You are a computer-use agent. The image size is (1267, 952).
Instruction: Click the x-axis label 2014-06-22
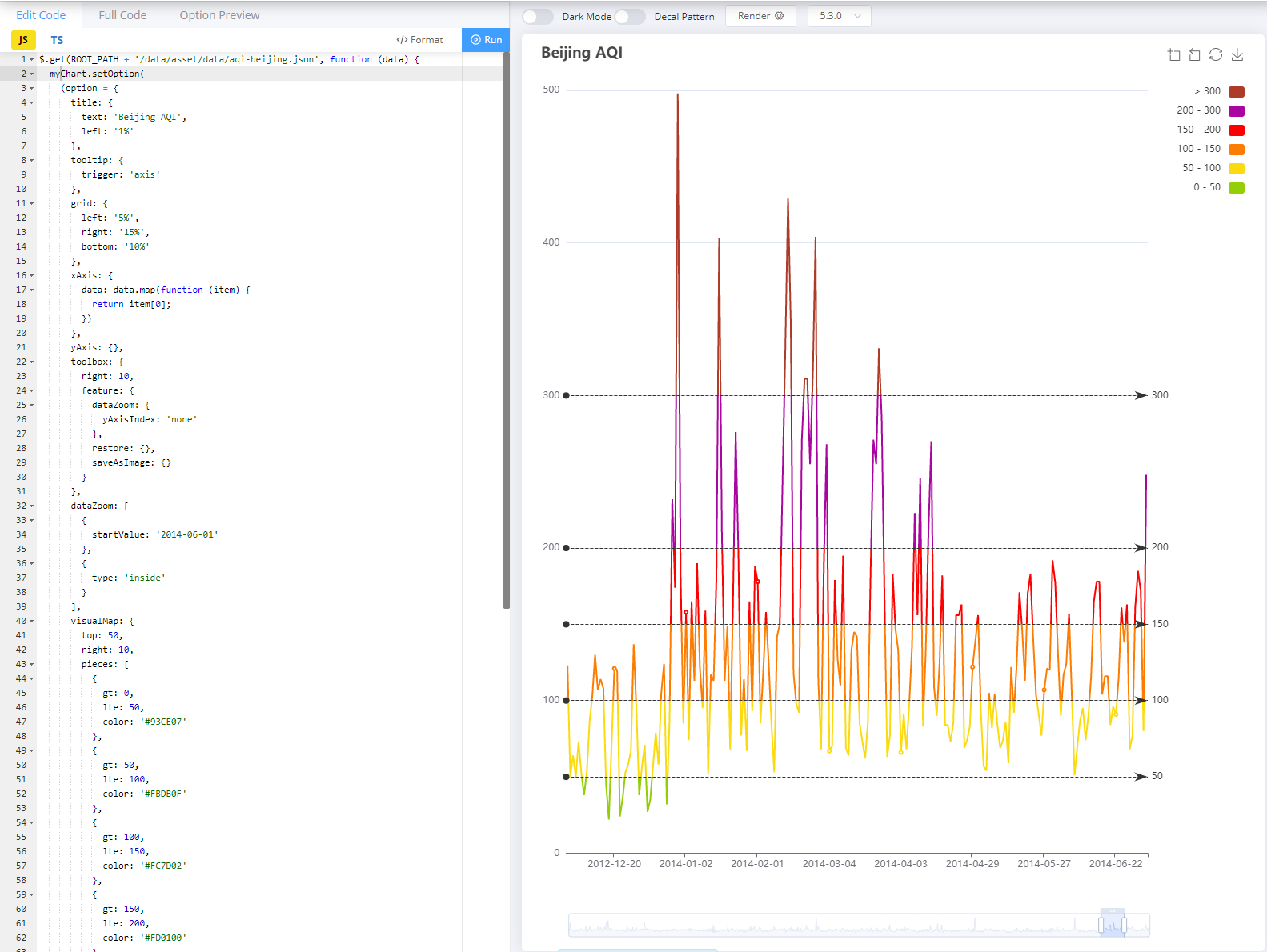1116,864
